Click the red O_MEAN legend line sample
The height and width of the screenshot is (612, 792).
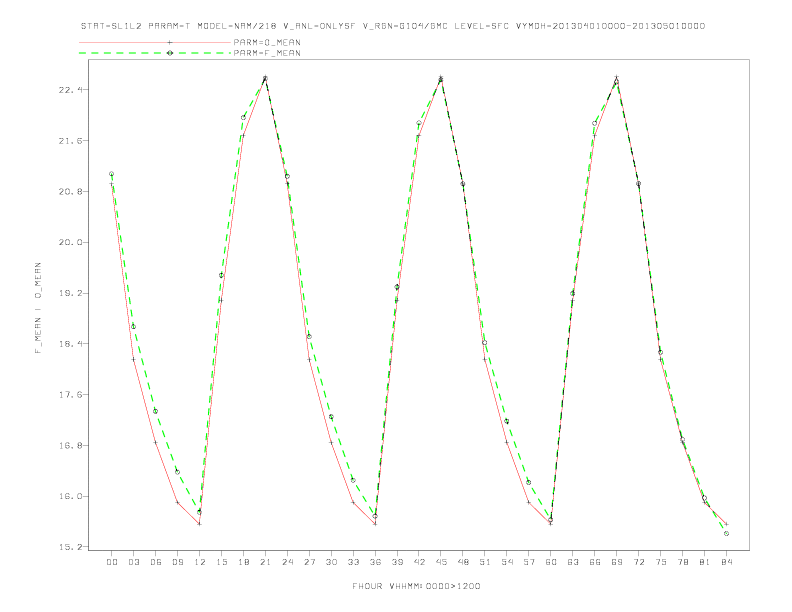(x=155, y=42)
